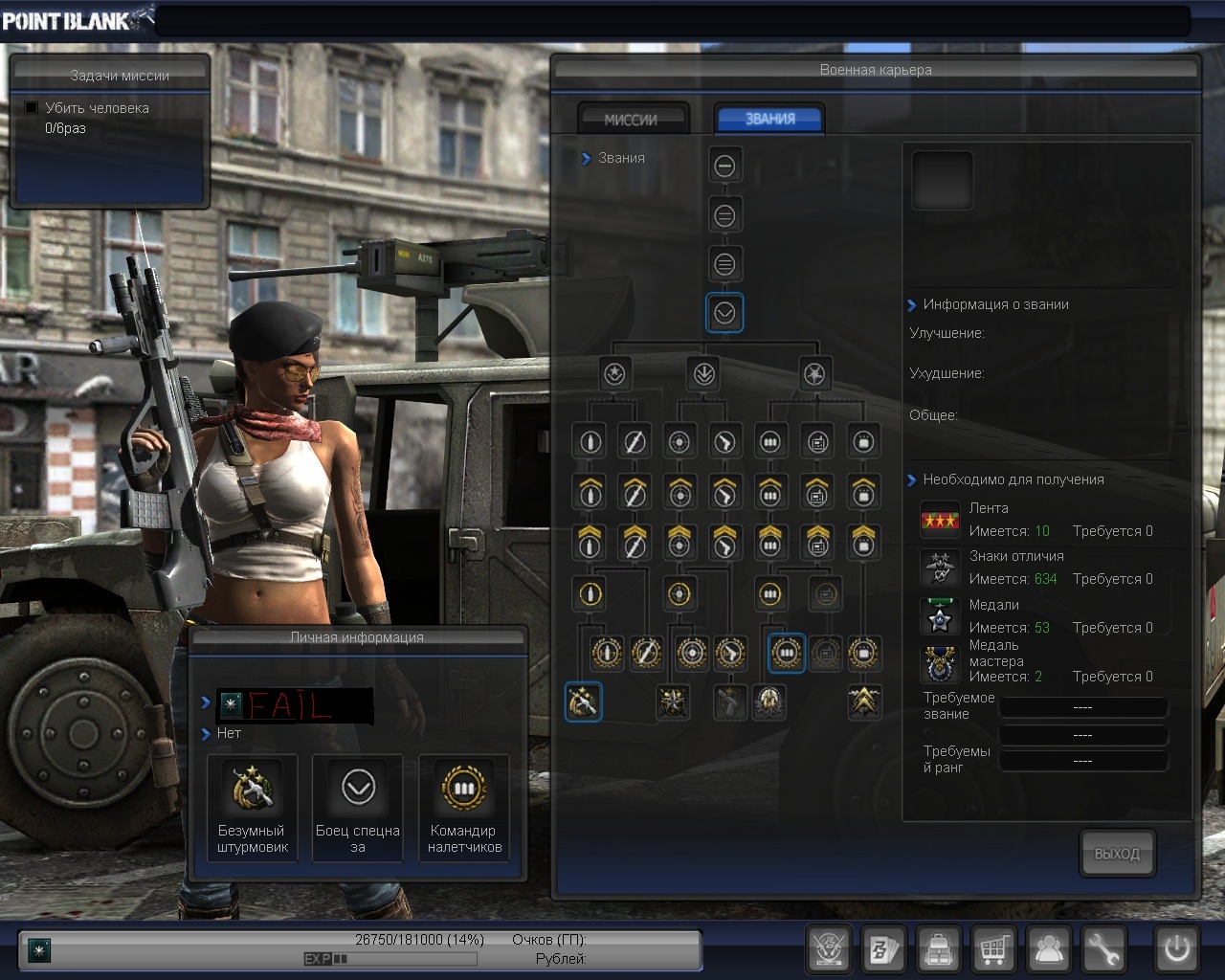Click the Требуемый ранг value field
The width and height of the screenshot is (1225, 980).
coord(1083,761)
